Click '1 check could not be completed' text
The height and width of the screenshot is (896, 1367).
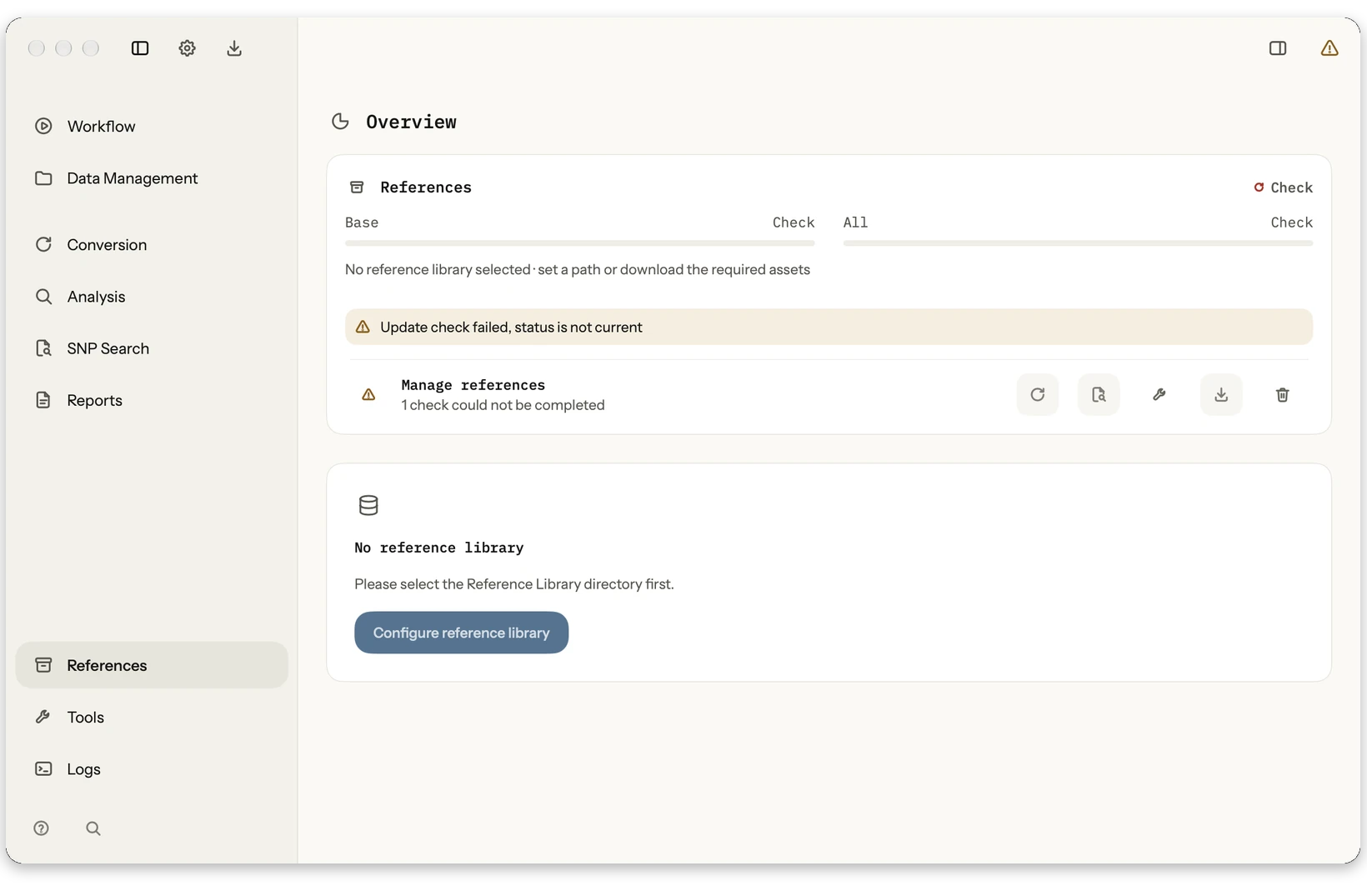click(x=503, y=405)
